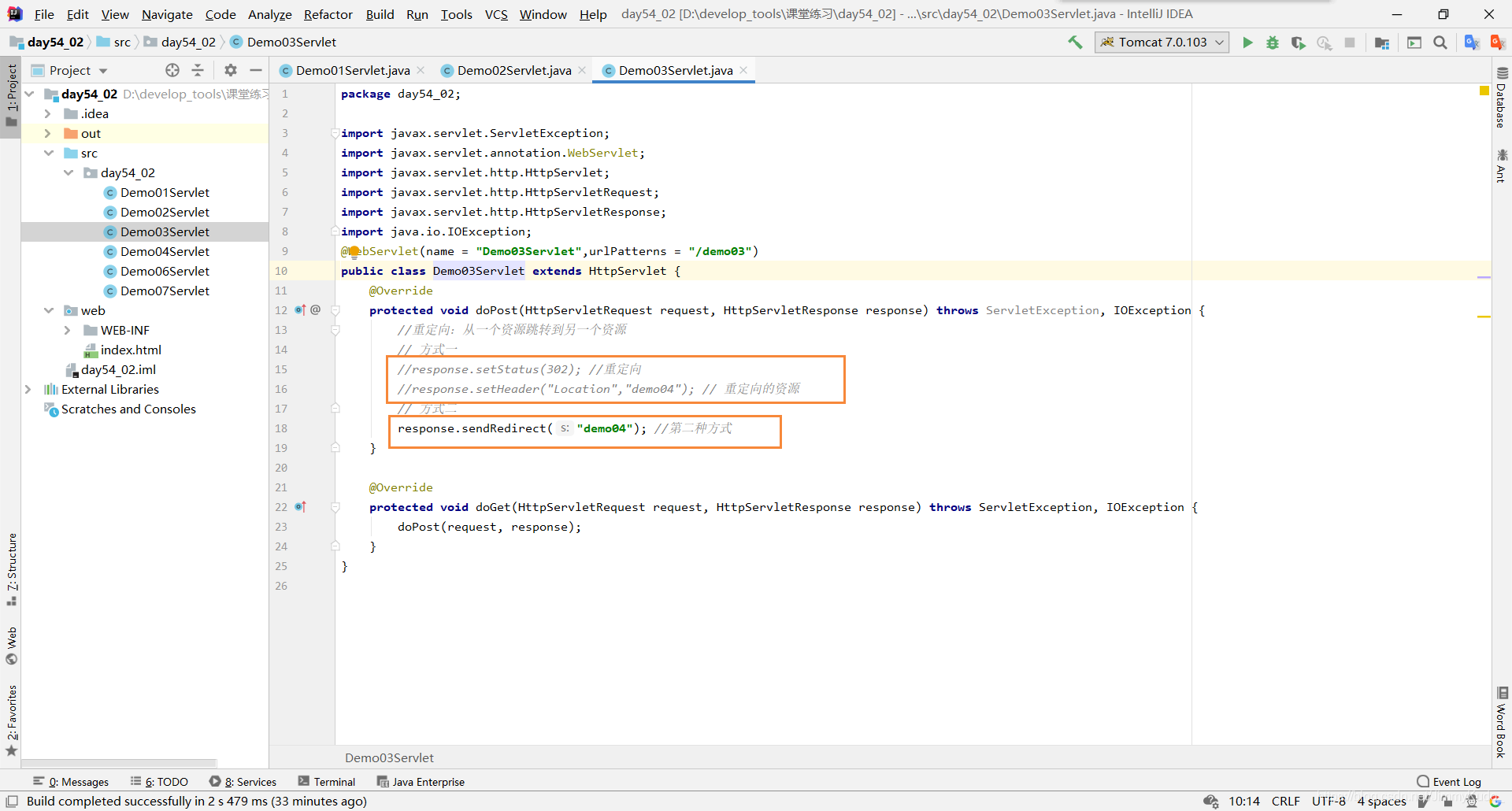
Task: Click the Collapse All icon in Project panel
Action: (198, 70)
